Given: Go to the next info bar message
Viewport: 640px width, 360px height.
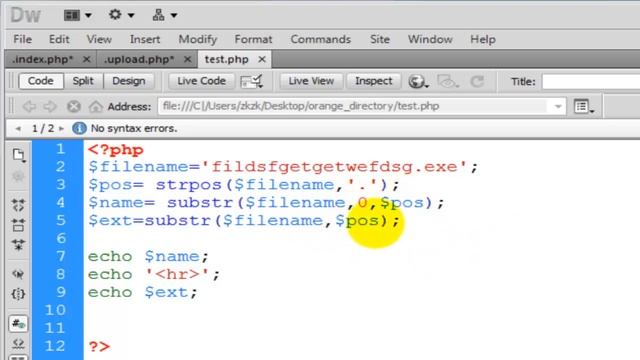Looking at the screenshot, I should [61, 129].
